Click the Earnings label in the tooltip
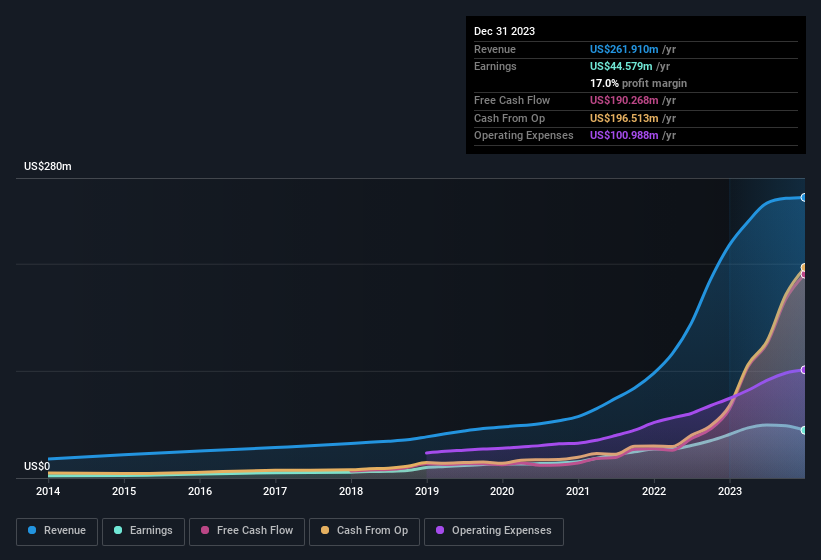The width and height of the screenshot is (821, 560). tap(495, 66)
